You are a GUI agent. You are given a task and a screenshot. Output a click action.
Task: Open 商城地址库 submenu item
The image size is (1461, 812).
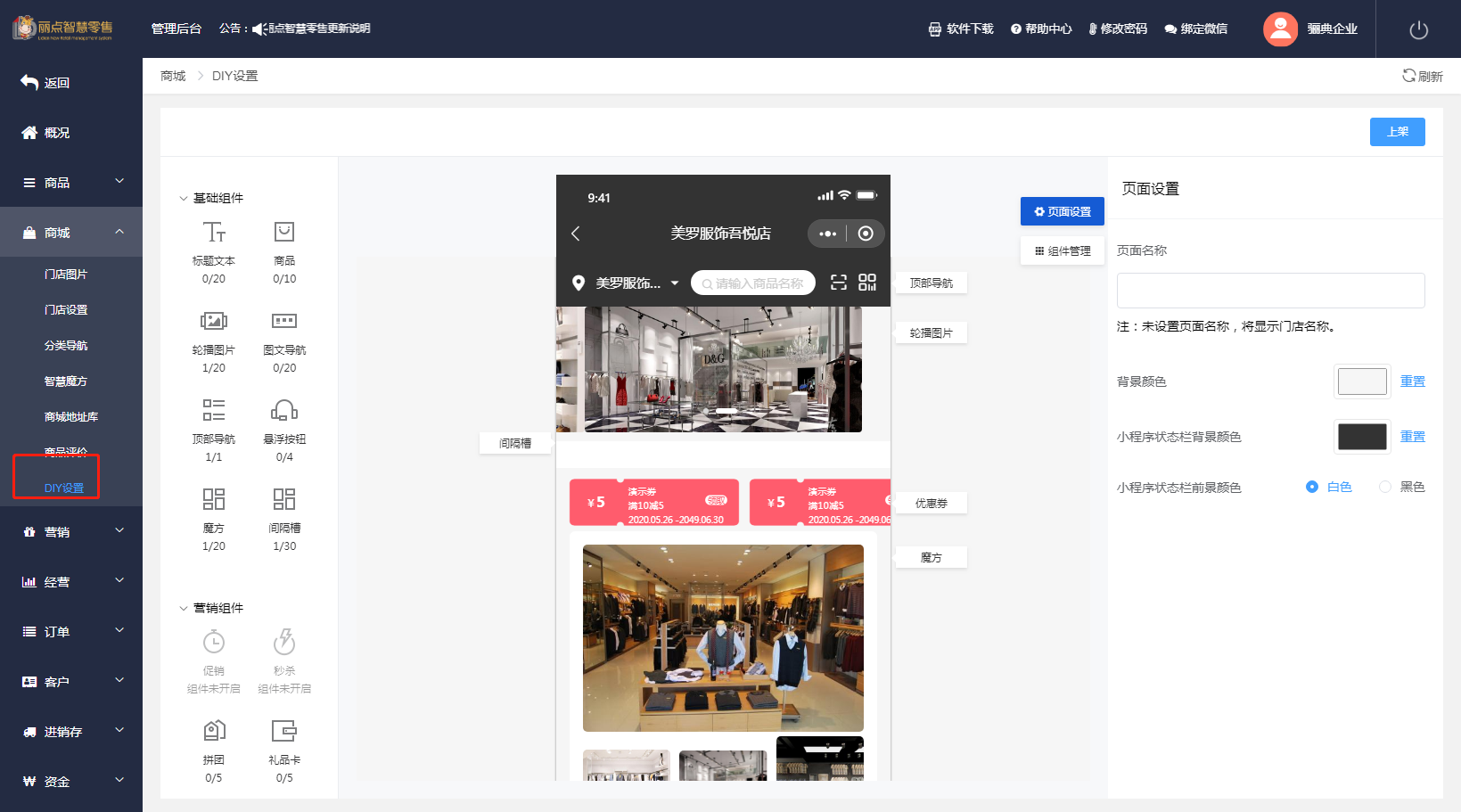coord(71,417)
